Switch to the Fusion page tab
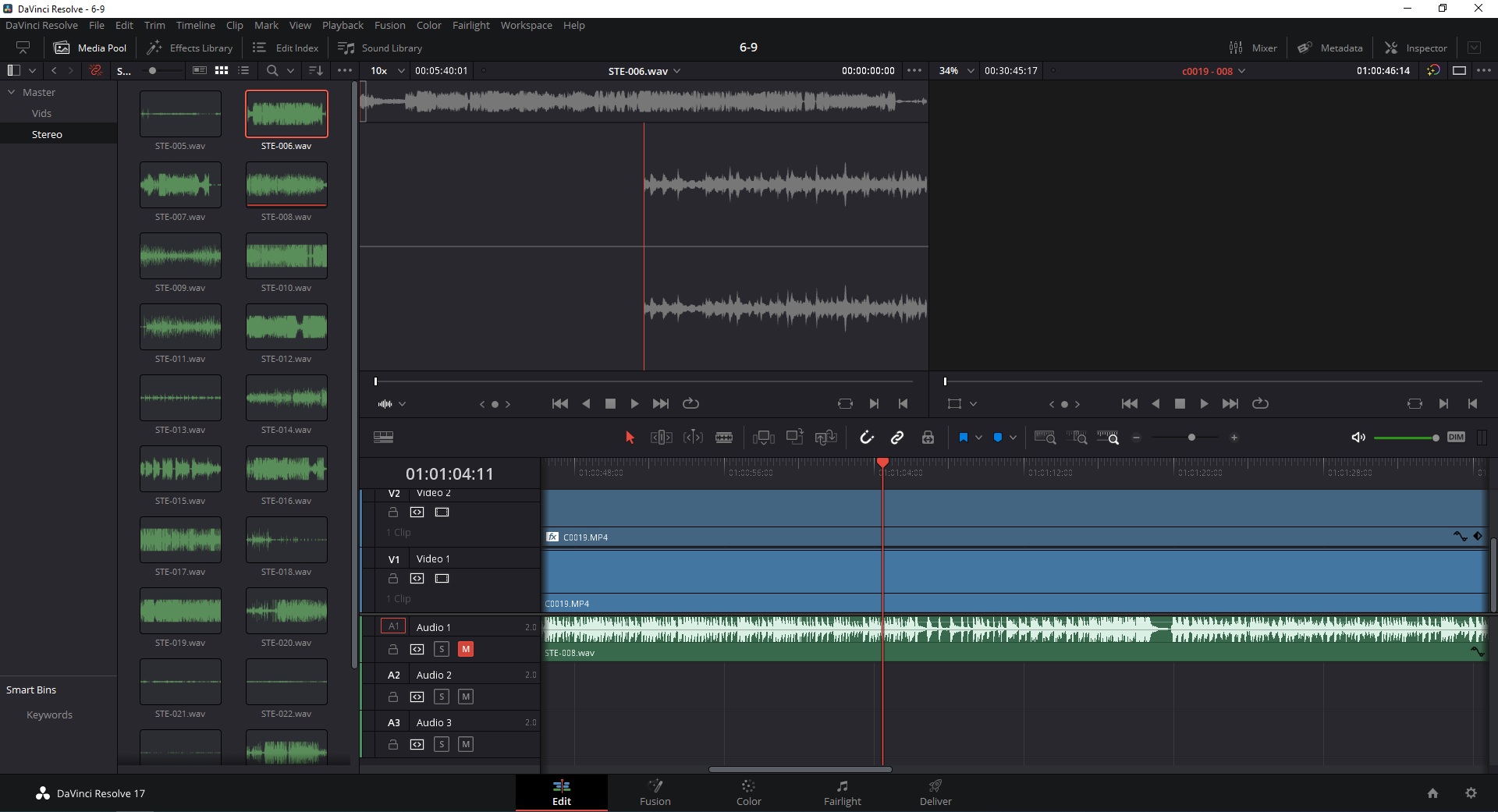The height and width of the screenshot is (812, 1498). 655,792
